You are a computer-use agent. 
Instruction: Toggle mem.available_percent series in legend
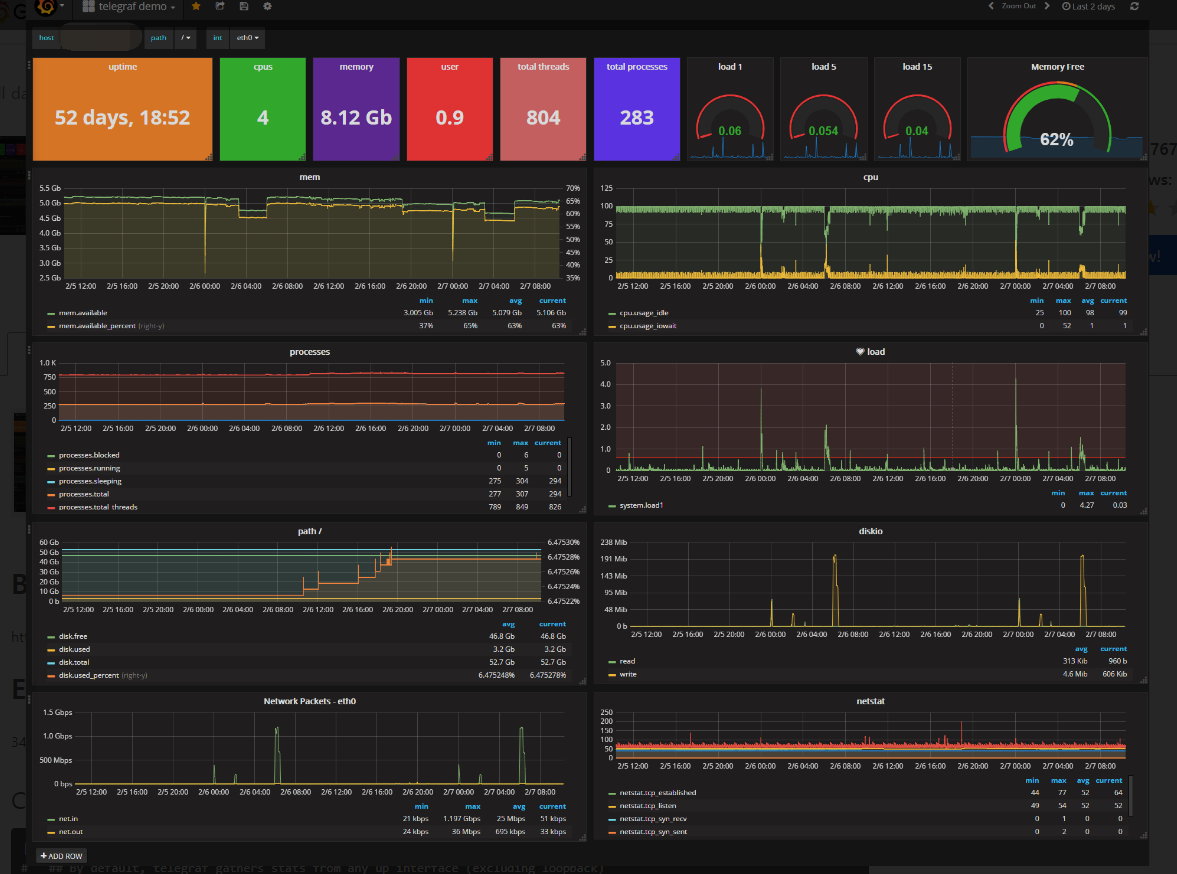(x=97, y=326)
